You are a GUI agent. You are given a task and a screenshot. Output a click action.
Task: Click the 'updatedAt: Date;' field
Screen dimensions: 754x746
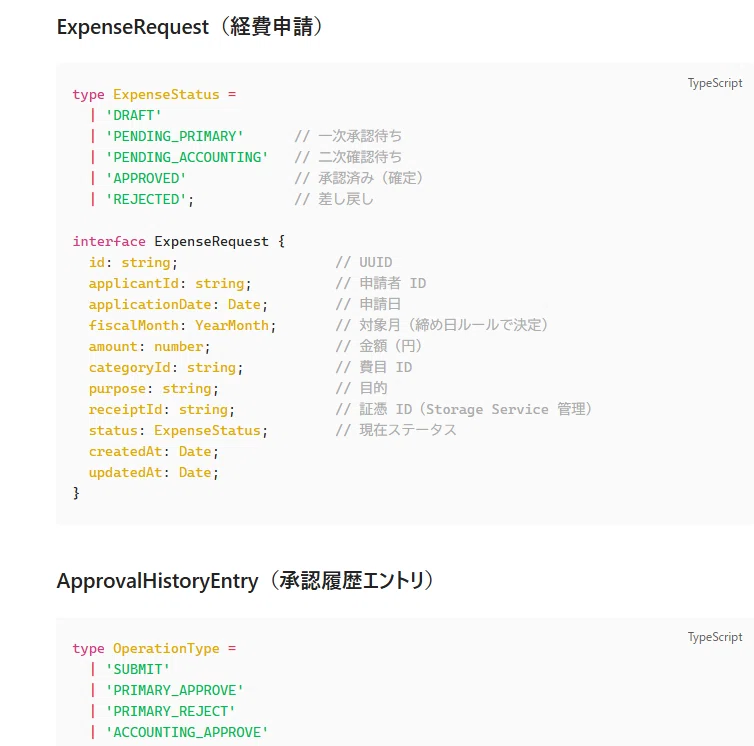(x=154, y=473)
